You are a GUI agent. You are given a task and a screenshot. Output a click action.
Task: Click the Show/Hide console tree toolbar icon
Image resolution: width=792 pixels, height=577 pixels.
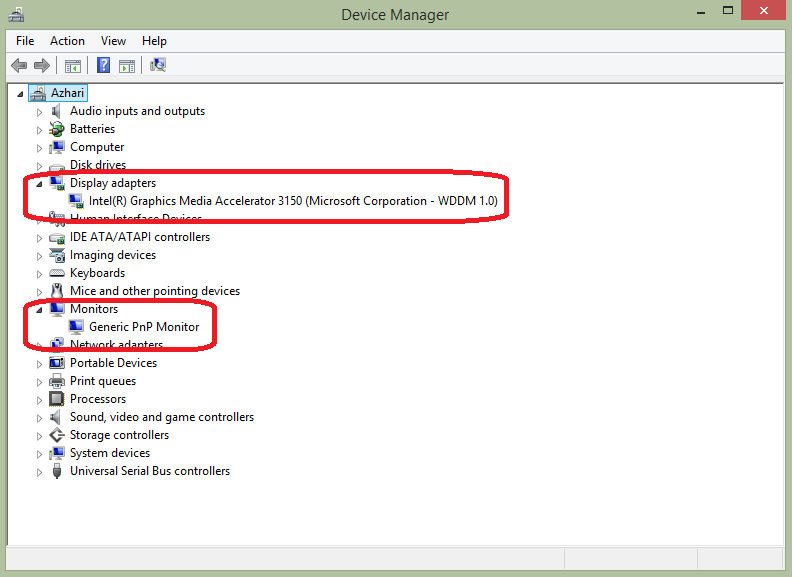[x=73, y=66]
